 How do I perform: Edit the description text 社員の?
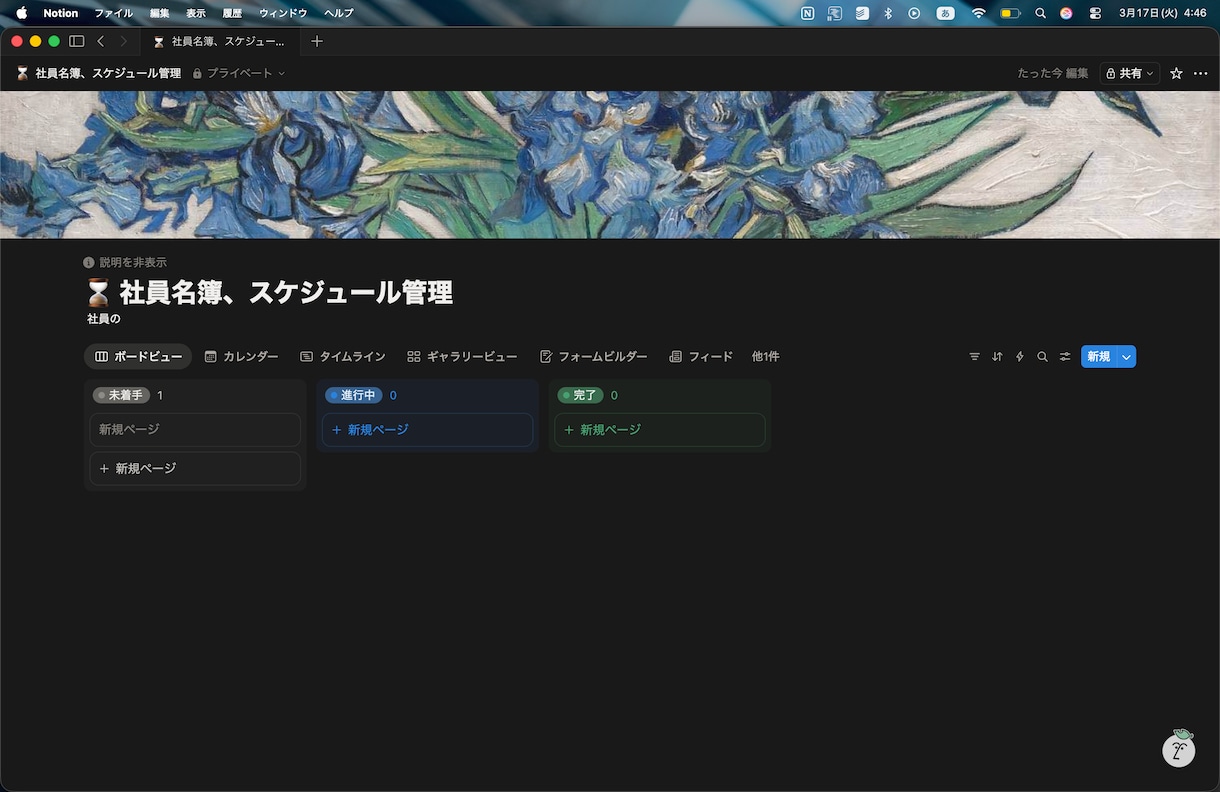[x=103, y=319]
